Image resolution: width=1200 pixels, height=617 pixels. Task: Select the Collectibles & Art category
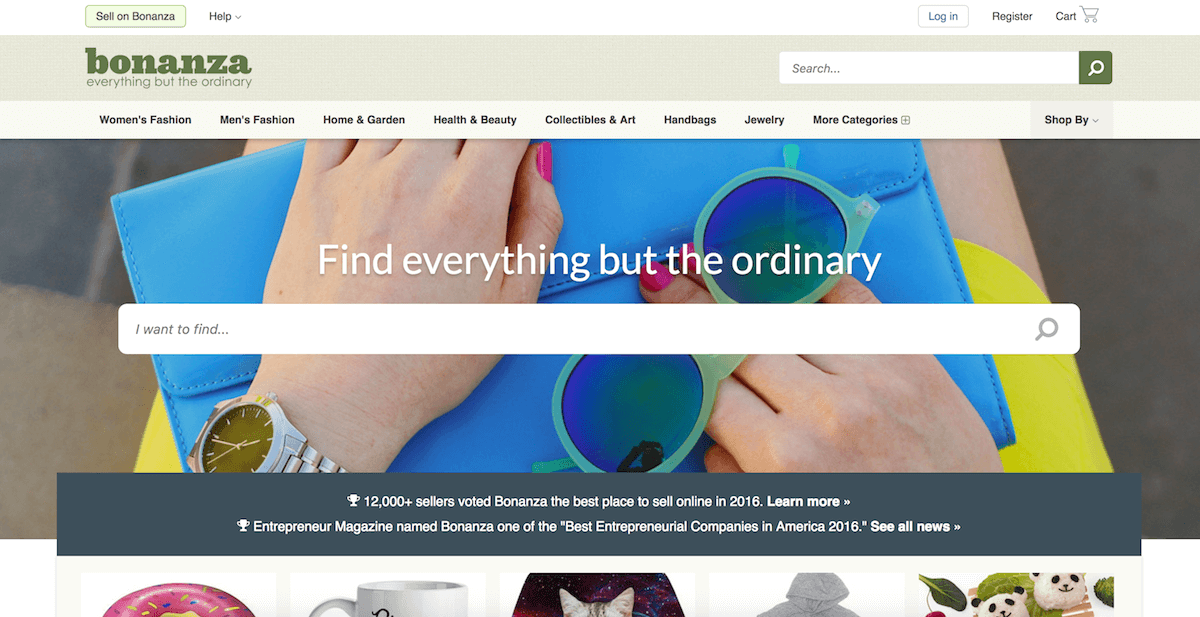[590, 120]
